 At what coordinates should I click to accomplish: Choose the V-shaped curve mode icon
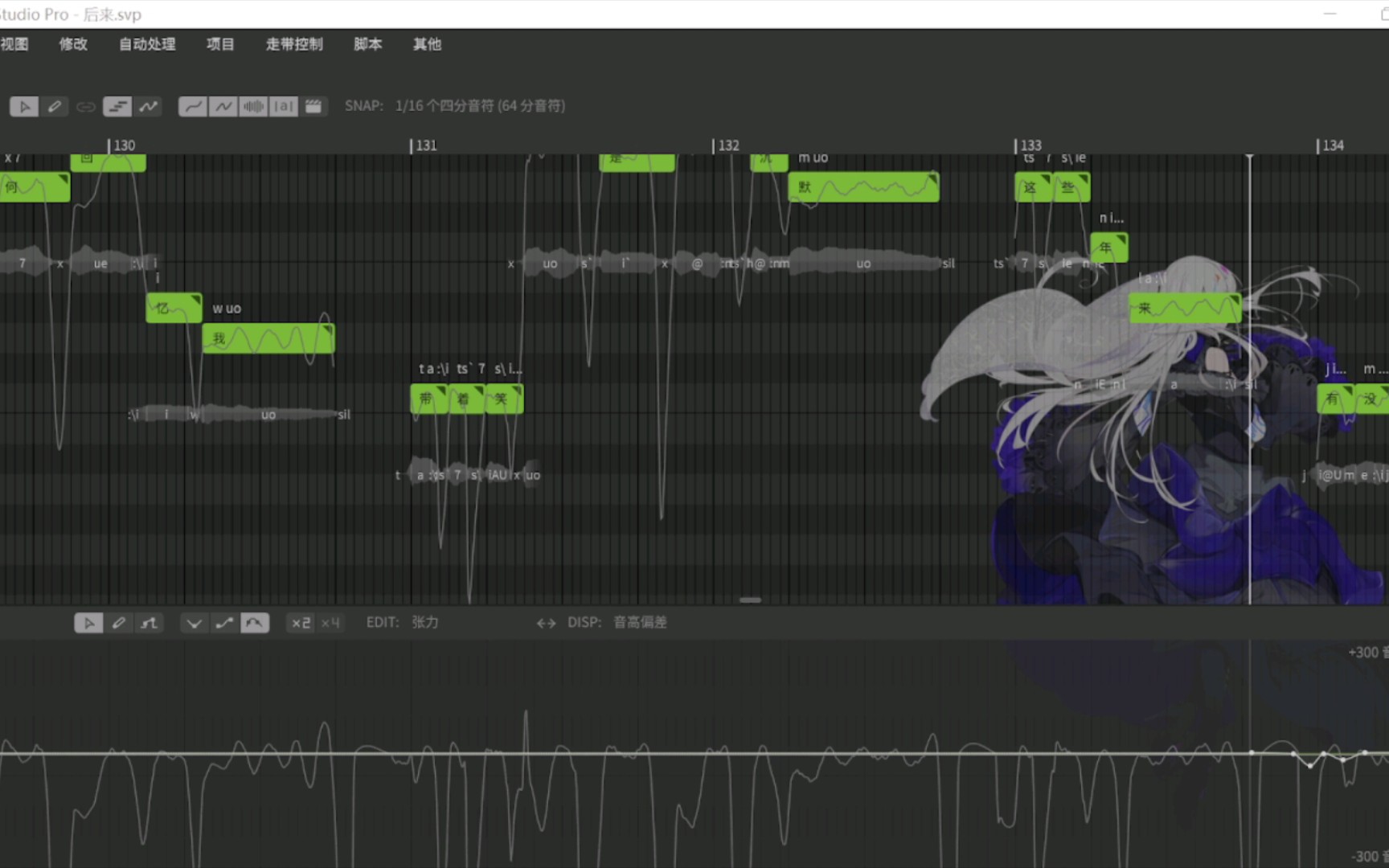click(x=194, y=623)
